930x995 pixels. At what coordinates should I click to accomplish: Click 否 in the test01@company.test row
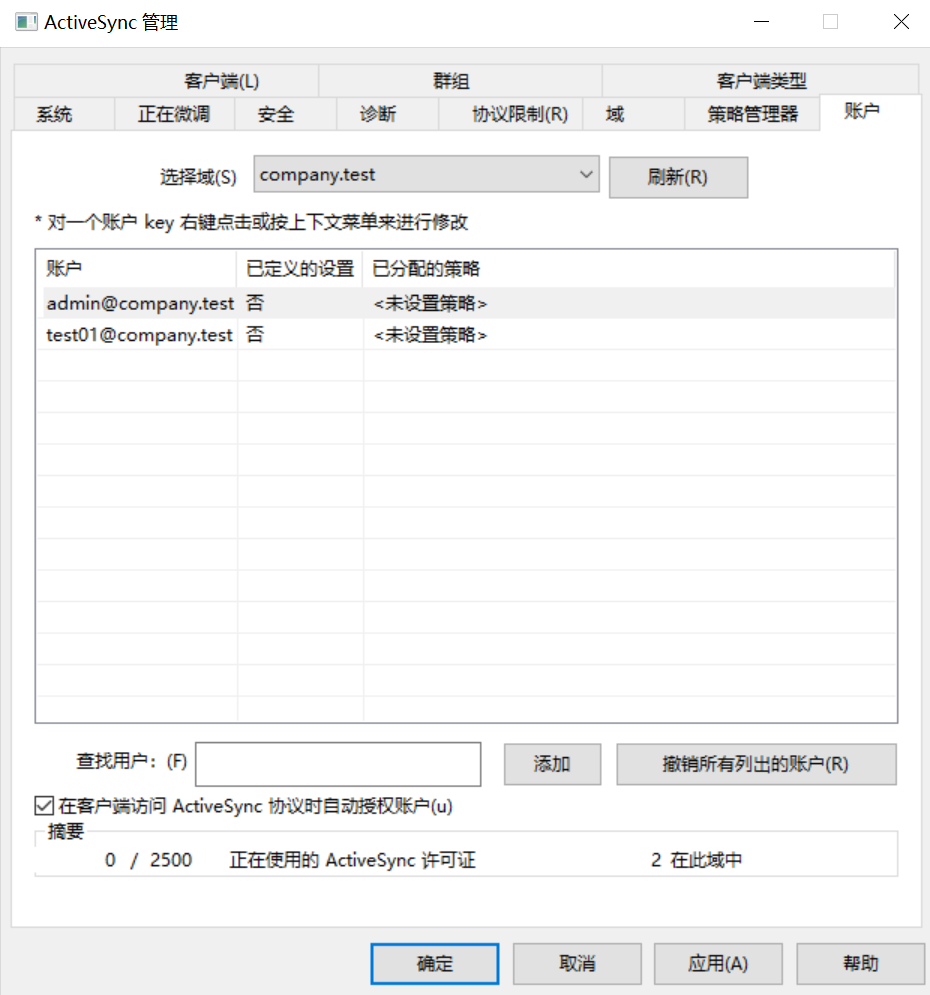[x=255, y=334]
